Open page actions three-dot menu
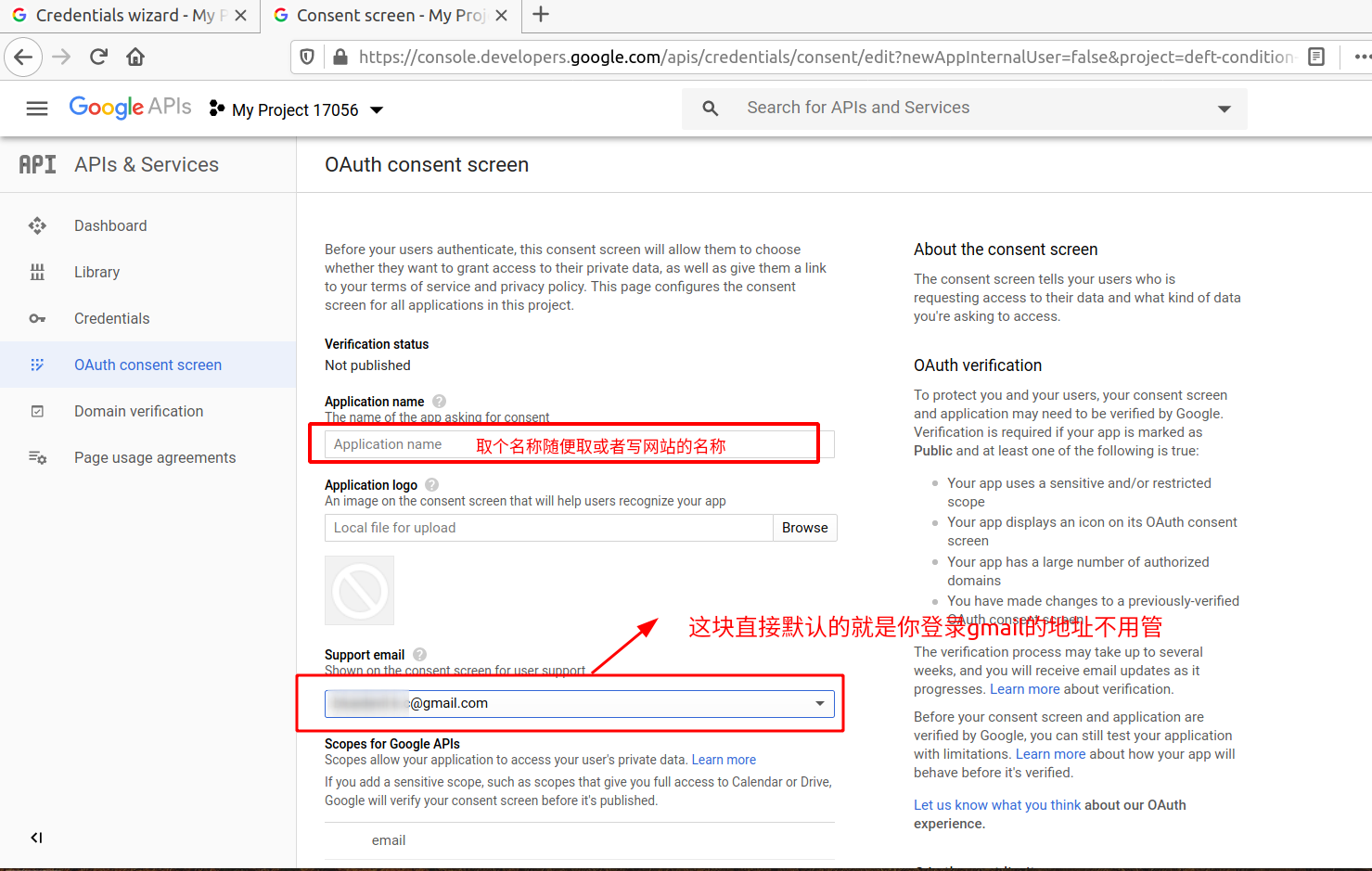 point(1362,57)
